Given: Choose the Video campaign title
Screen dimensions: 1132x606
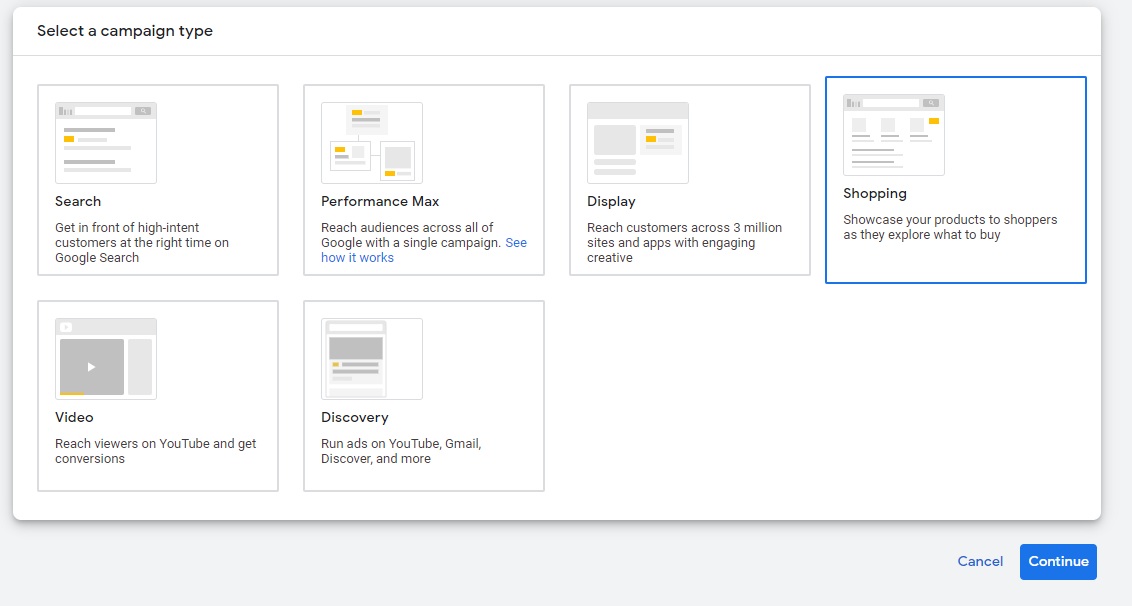Looking at the screenshot, I should [74, 417].
